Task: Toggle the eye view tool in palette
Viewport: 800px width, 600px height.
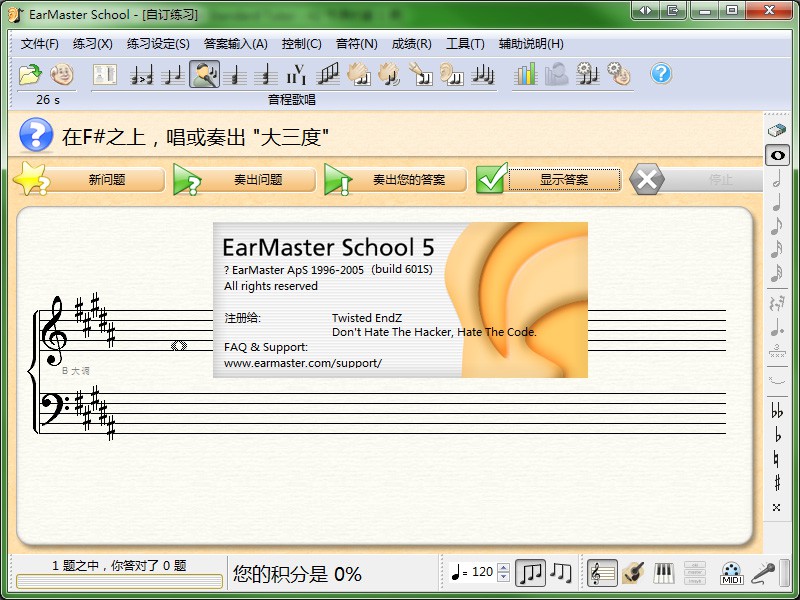Action: (x=777, y=155)
